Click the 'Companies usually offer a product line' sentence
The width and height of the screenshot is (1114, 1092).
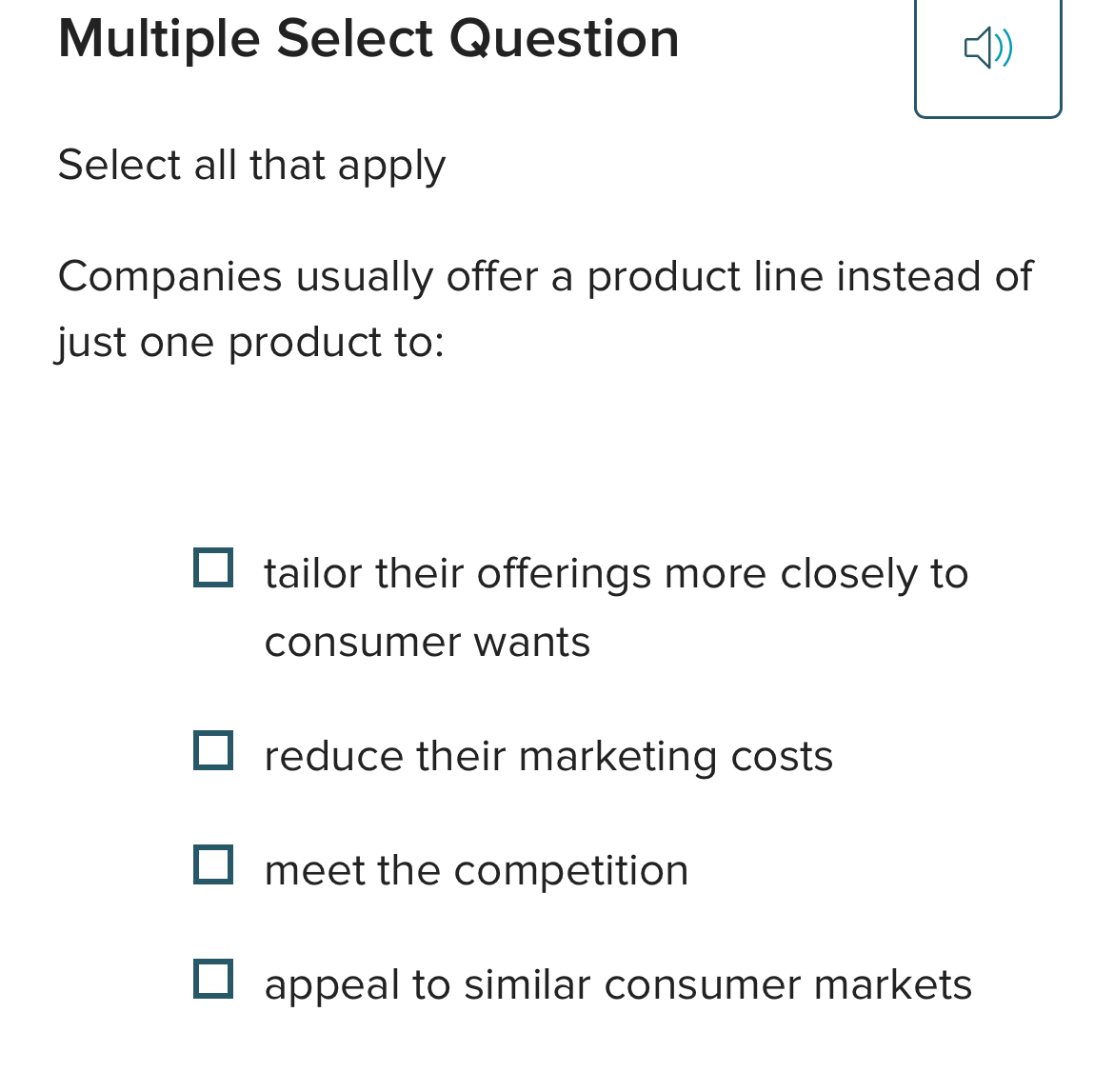pos(545,277)
